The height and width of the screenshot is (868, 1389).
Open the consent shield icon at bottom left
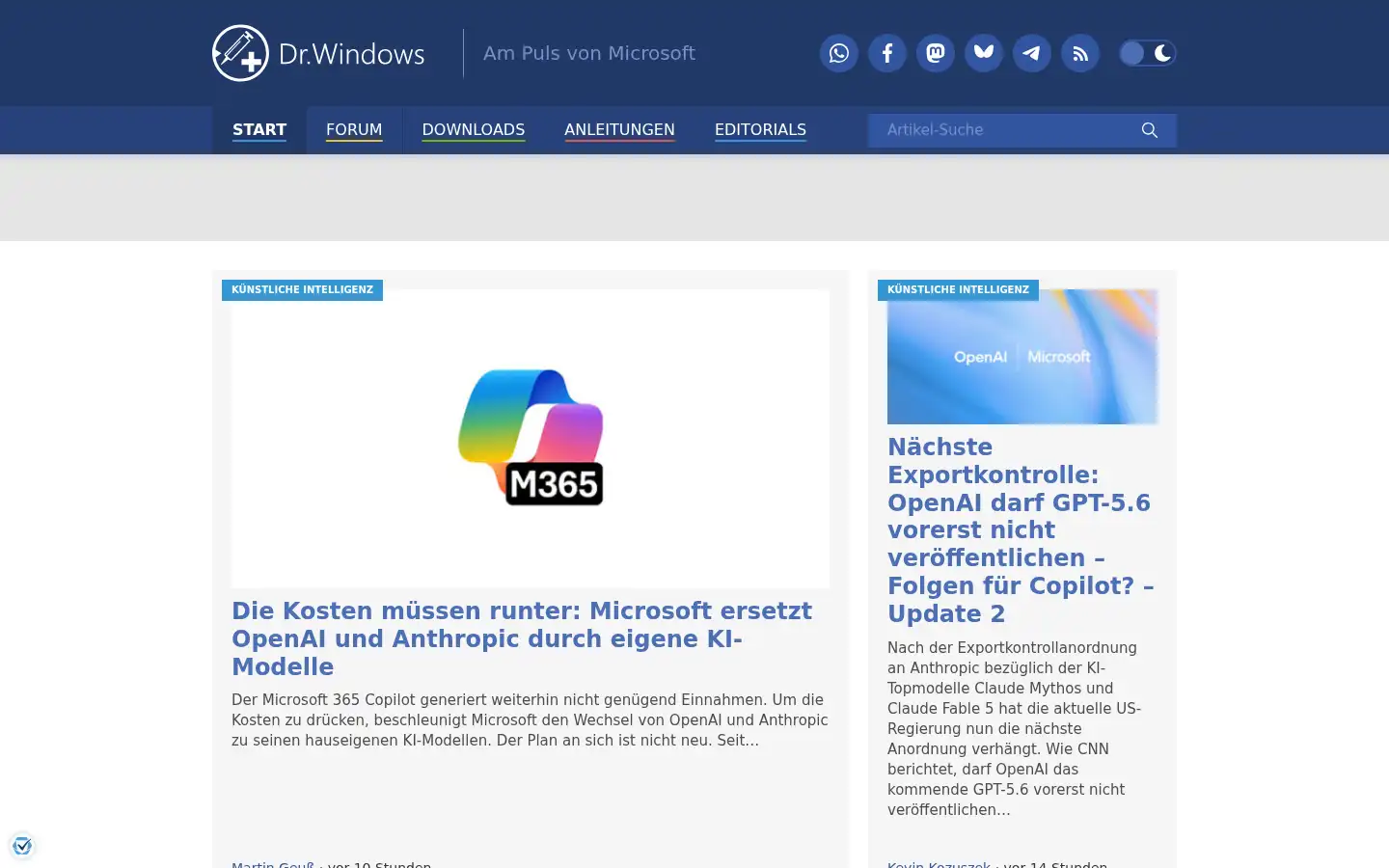pos(22,846)
